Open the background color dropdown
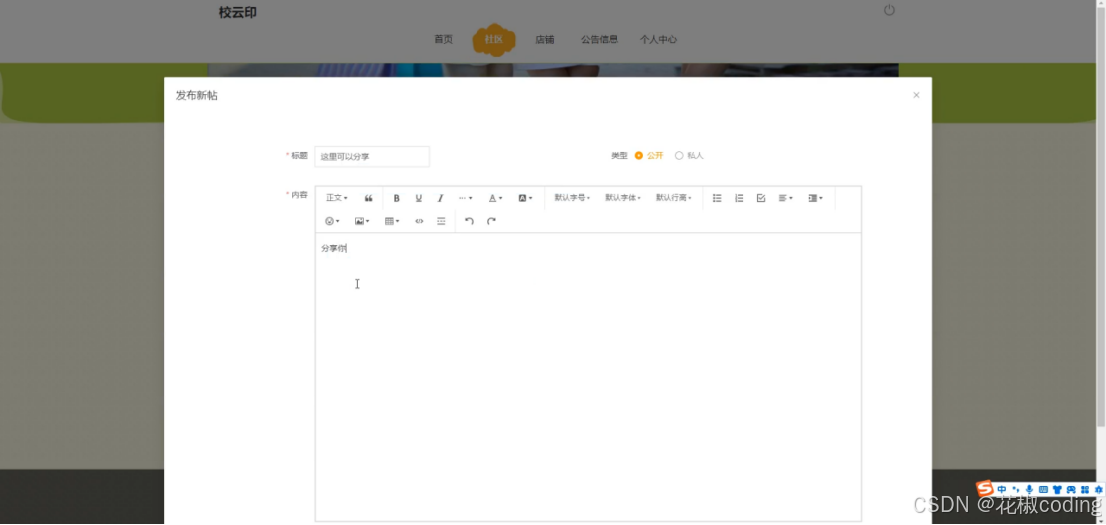 coord(525,198)
